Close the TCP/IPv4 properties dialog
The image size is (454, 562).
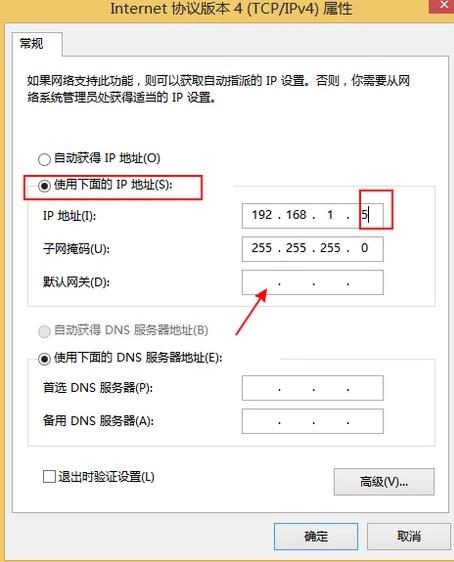[x=444, y=5]
